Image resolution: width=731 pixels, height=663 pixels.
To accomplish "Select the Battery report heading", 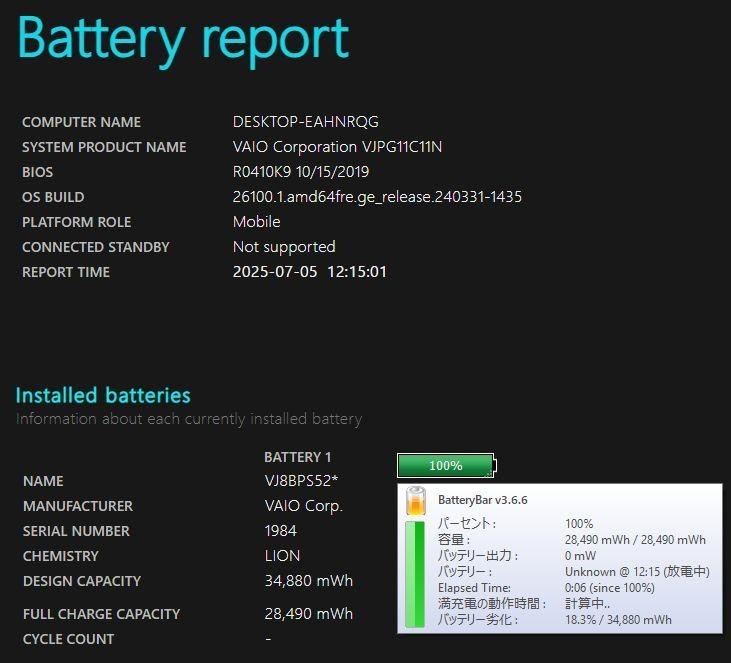I will [x=183, y=41].
